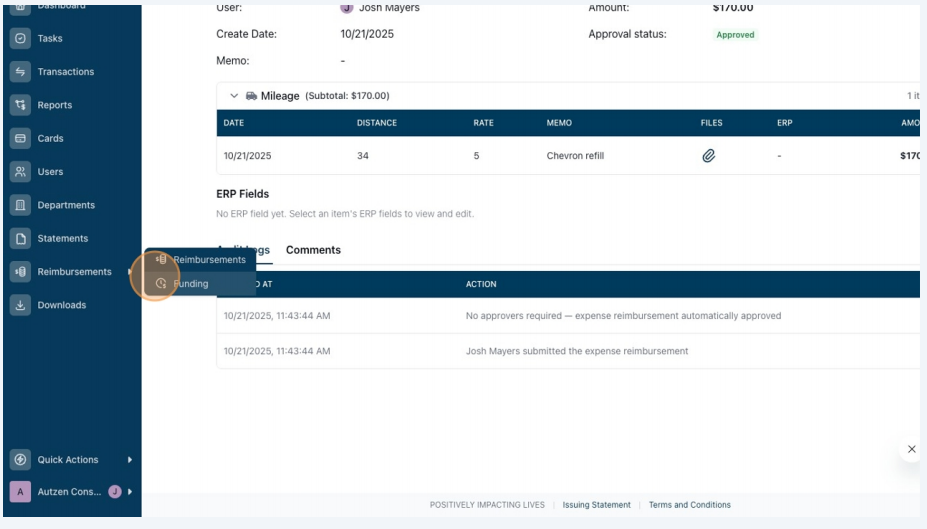Expand the Autzen Cons... account arrow
Viewport: 927px width, 529px height.
129,492
